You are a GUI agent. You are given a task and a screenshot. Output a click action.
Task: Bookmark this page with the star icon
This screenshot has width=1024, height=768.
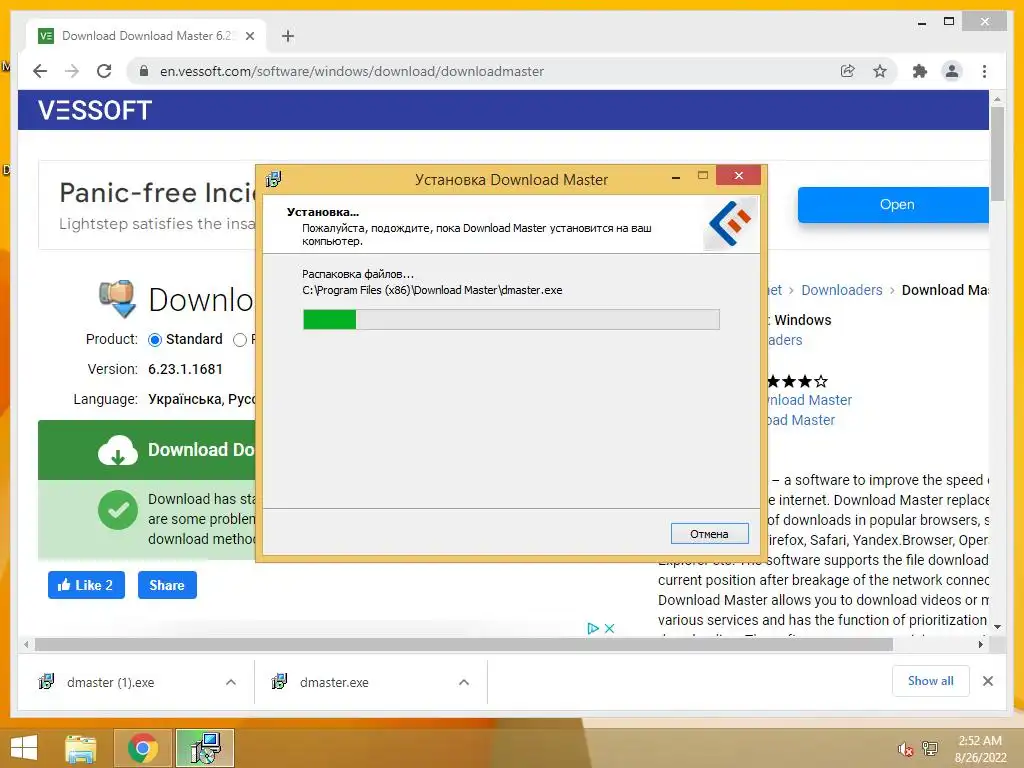pos(880,71)
